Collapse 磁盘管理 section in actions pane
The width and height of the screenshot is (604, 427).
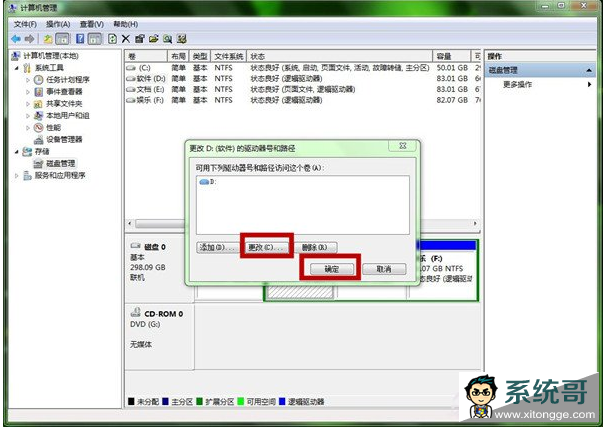(589, 70)
